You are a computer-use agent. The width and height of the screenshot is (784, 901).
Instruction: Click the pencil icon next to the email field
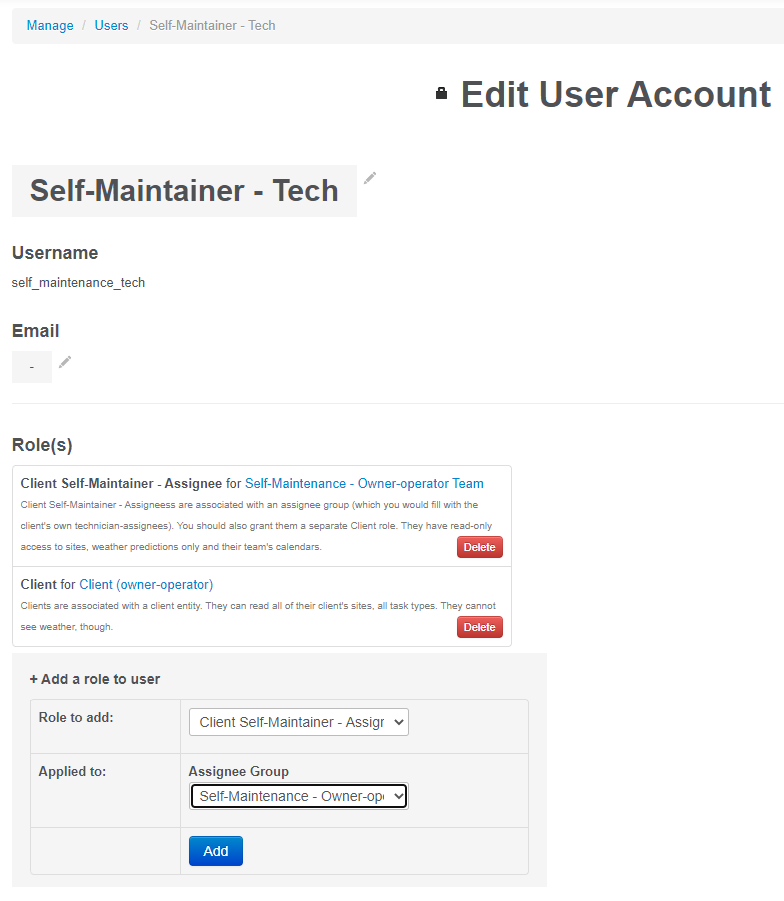pos(64,362)
